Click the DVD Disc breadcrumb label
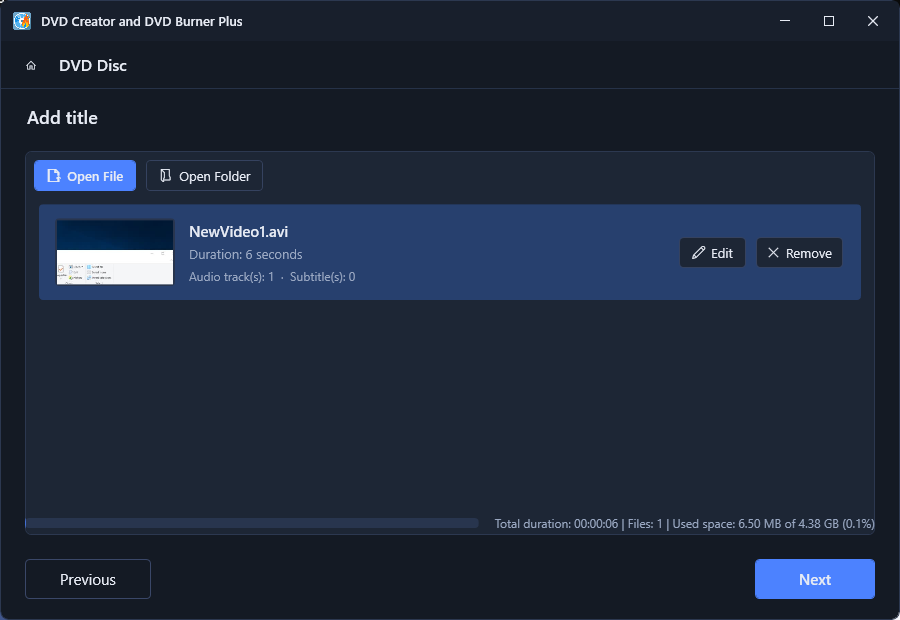Screen dimensions: 900x620 (x=93, y=65)
